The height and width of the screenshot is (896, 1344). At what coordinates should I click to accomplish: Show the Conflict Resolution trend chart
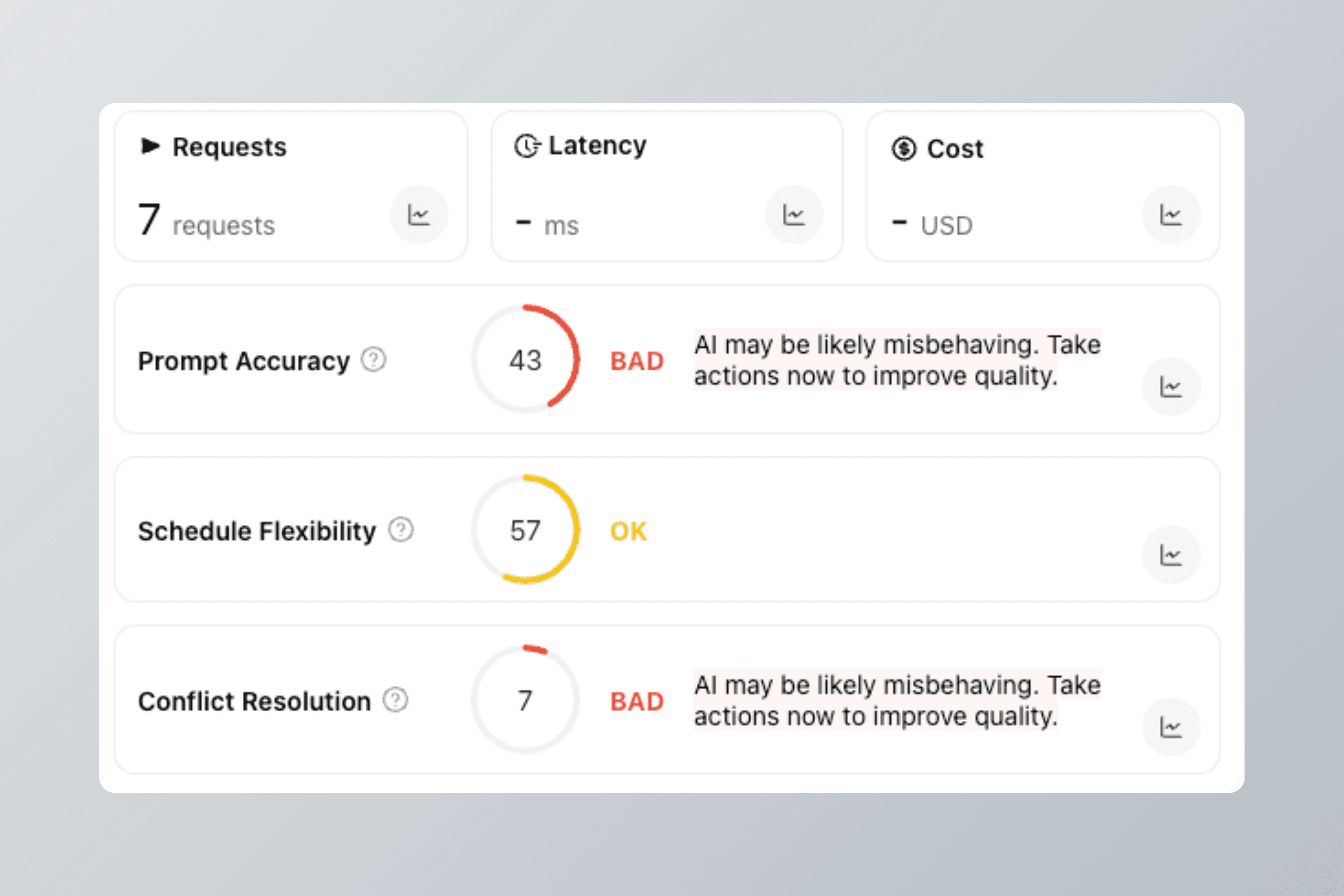click(x=1170, y=727)
